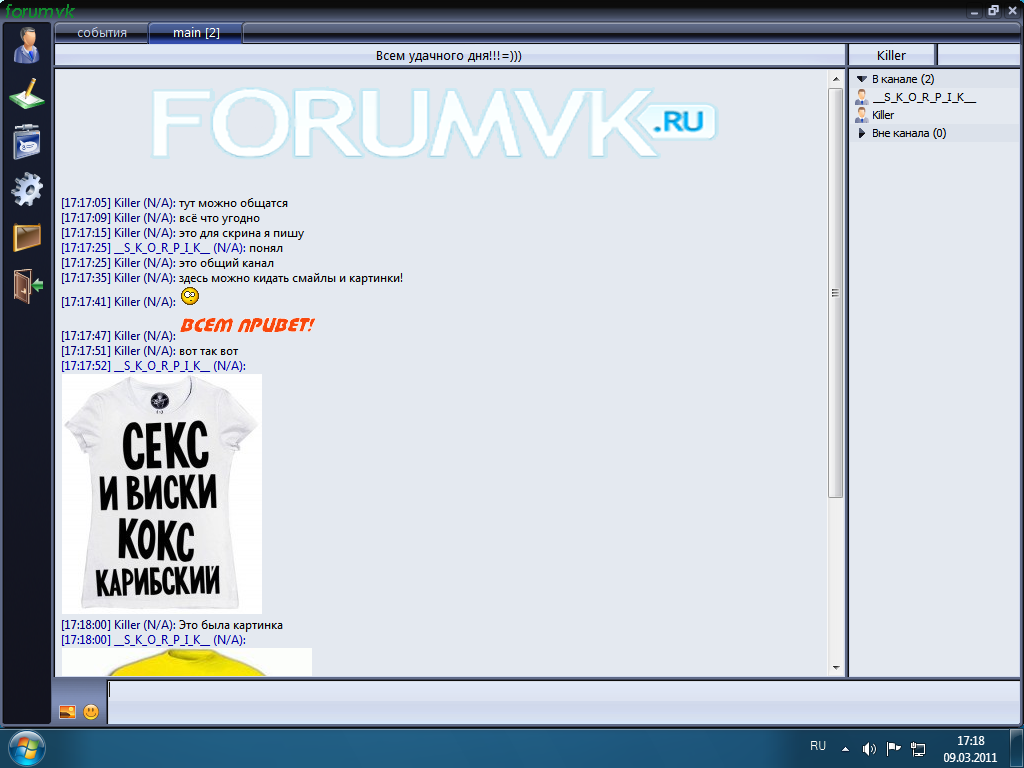Click the chat scrollbar up arrow
This screenshot has width=1024, height=768.
click(836, 79)
